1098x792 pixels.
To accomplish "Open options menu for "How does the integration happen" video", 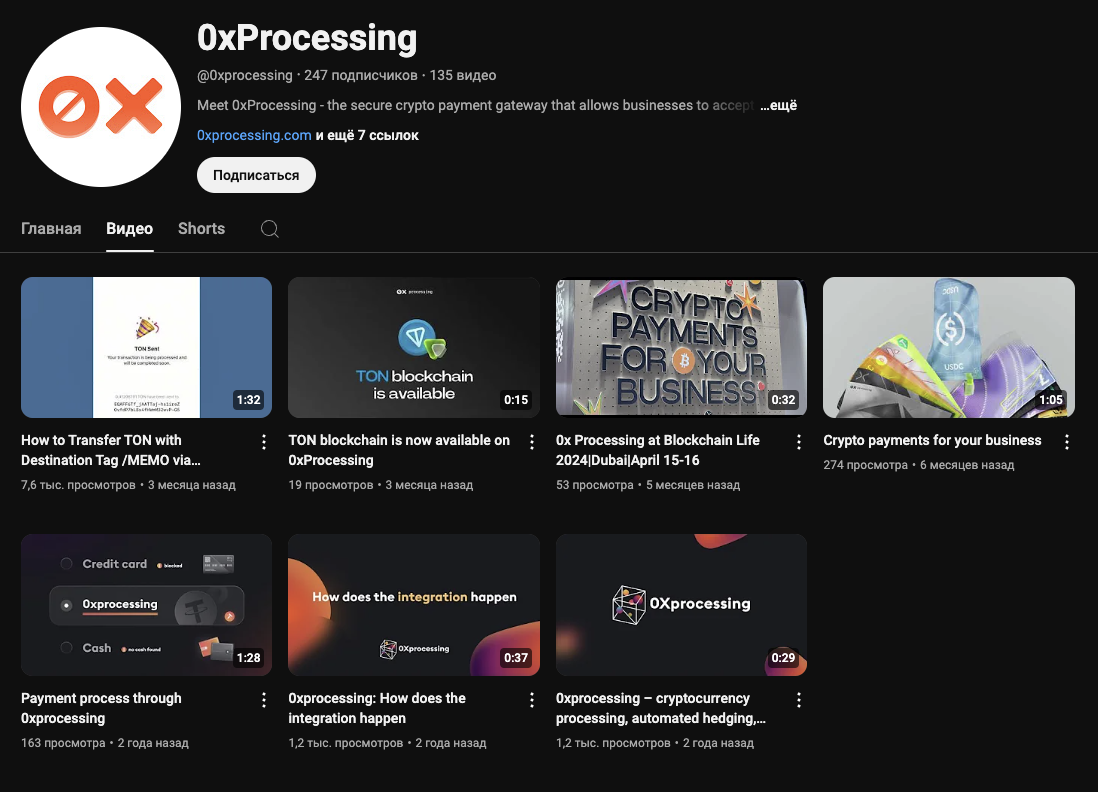I will click(x=531, y=700).
